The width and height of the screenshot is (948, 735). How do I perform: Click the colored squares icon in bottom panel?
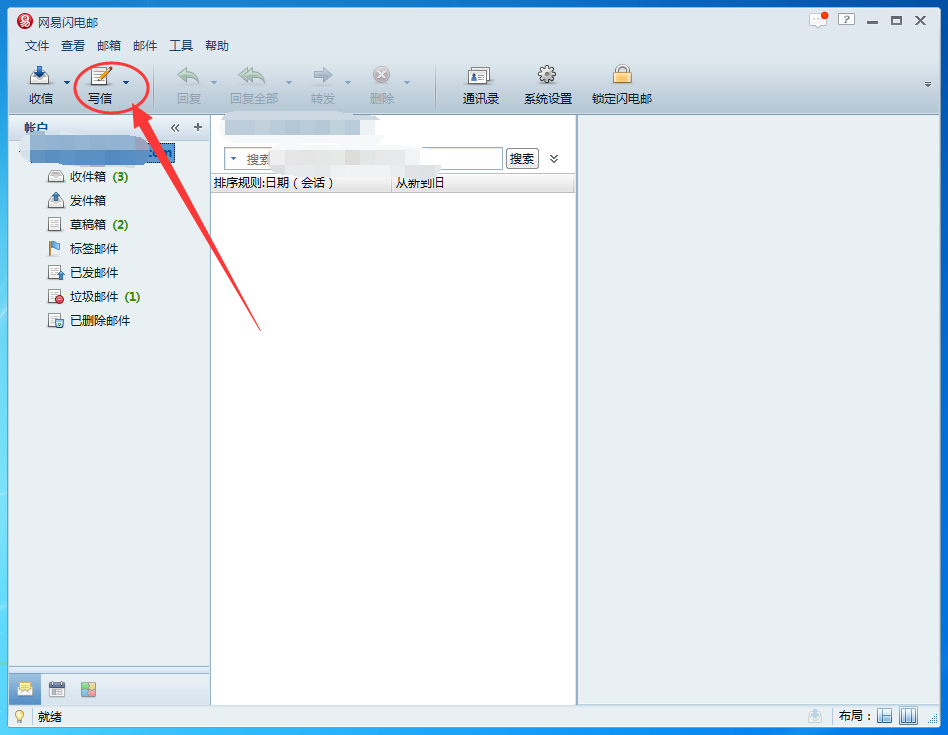pyautogui.click(x=89, y=689)
